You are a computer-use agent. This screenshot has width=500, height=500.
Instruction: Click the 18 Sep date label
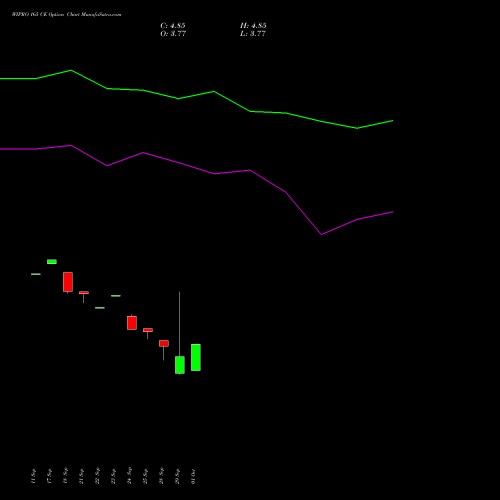coord(65,476)
